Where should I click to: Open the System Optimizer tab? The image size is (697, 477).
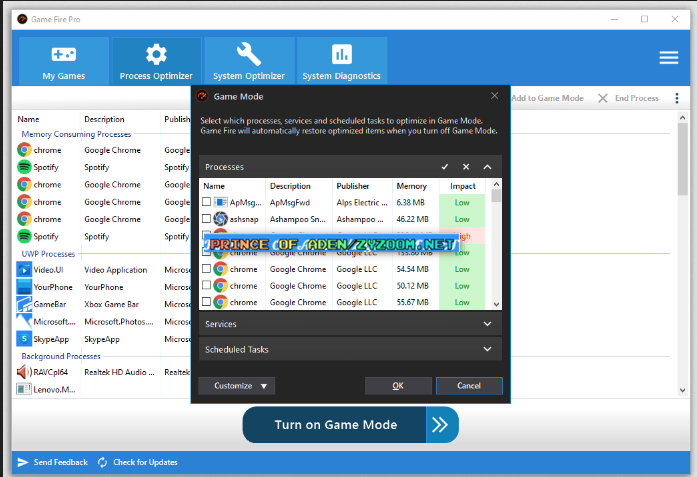coord(249,61)
